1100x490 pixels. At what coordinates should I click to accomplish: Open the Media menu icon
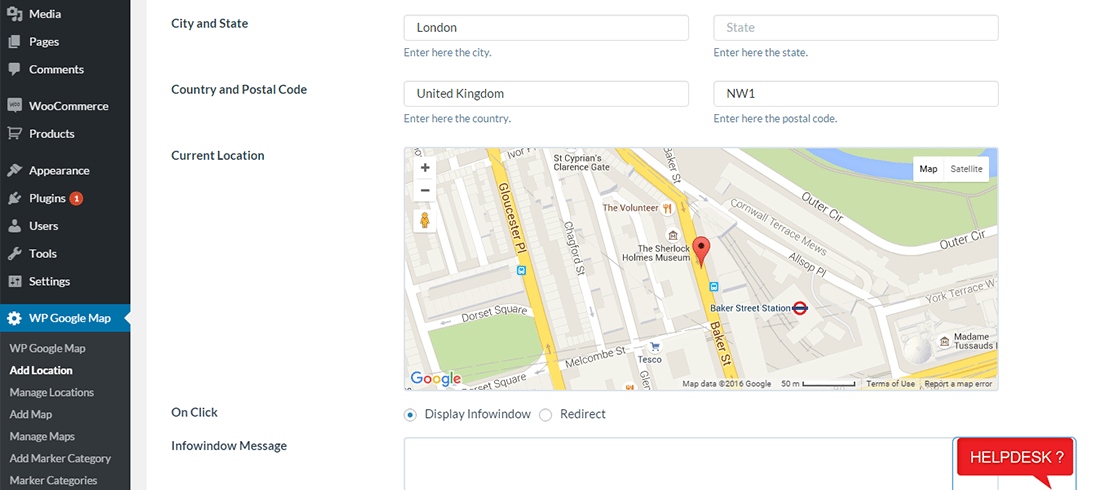click(14, 14)
